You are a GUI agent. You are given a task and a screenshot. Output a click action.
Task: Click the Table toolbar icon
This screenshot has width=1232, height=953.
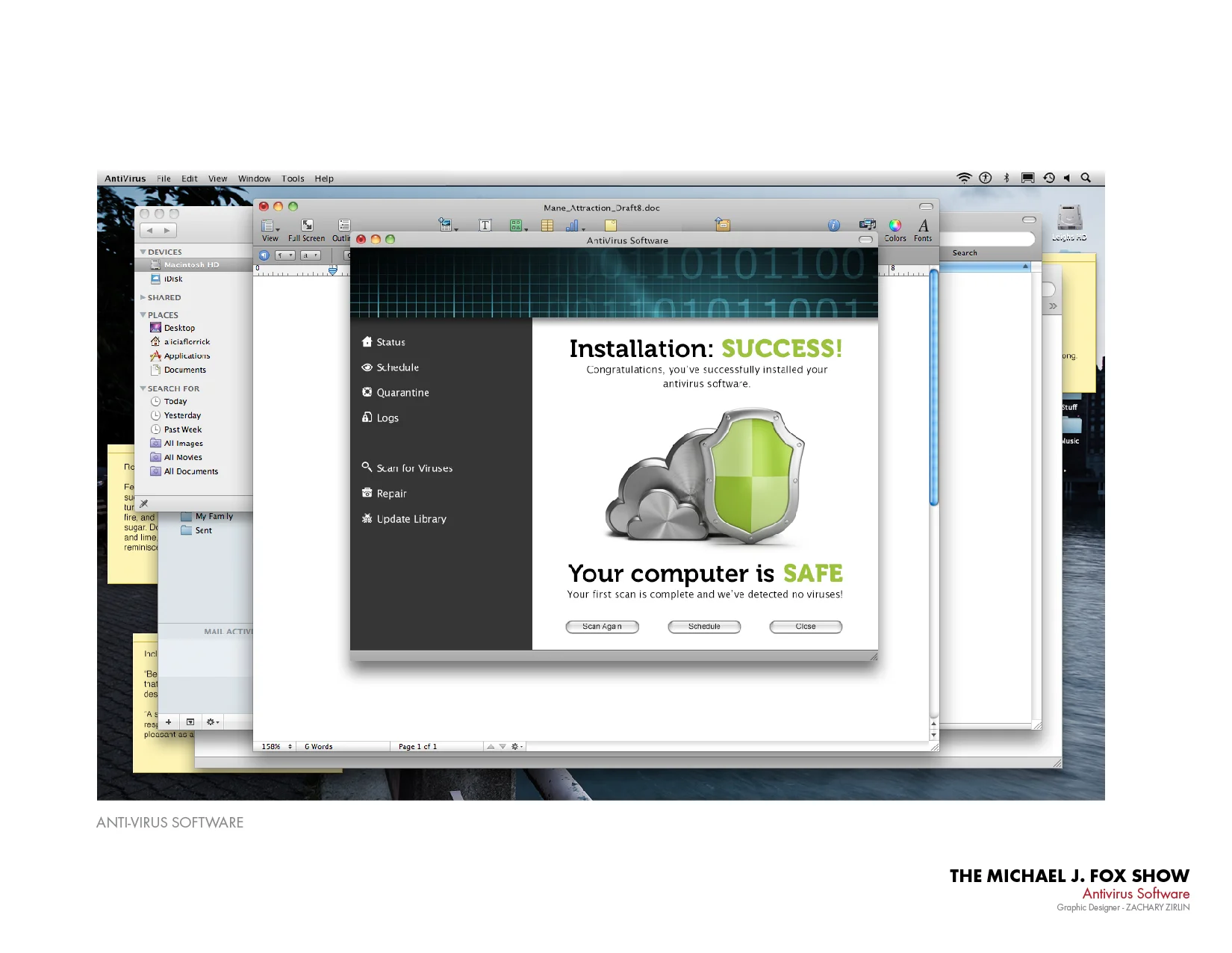click(547, 226)
